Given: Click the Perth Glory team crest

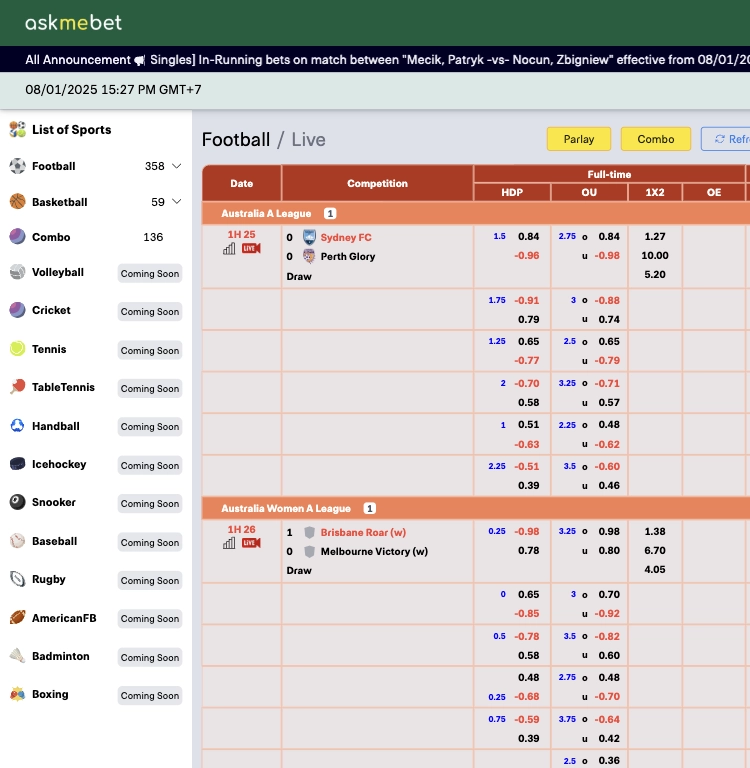Looking at the screenshot, I should click(x=309, y=256).
